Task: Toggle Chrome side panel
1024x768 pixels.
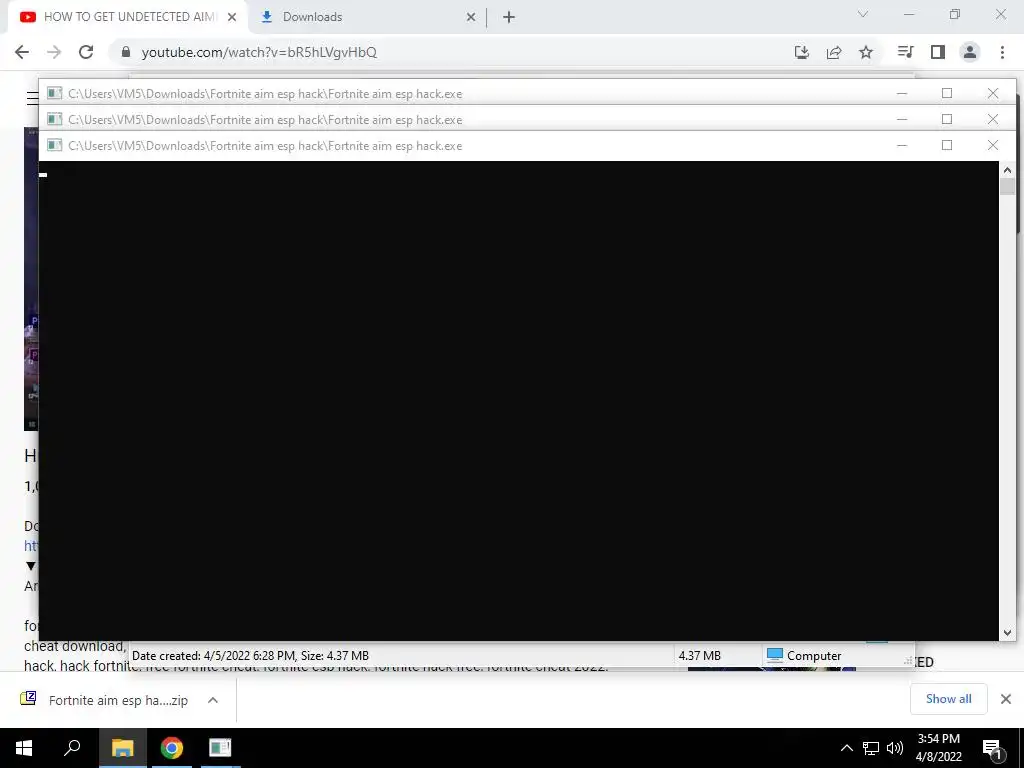Action: point(938,52)
